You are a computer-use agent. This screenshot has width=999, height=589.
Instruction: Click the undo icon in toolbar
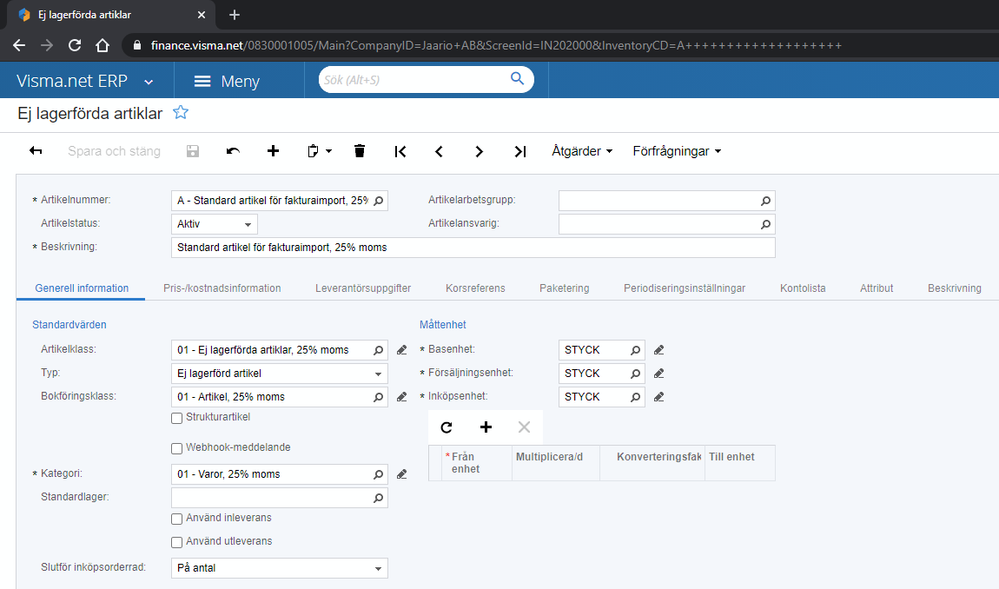click(x=233, y=151)
